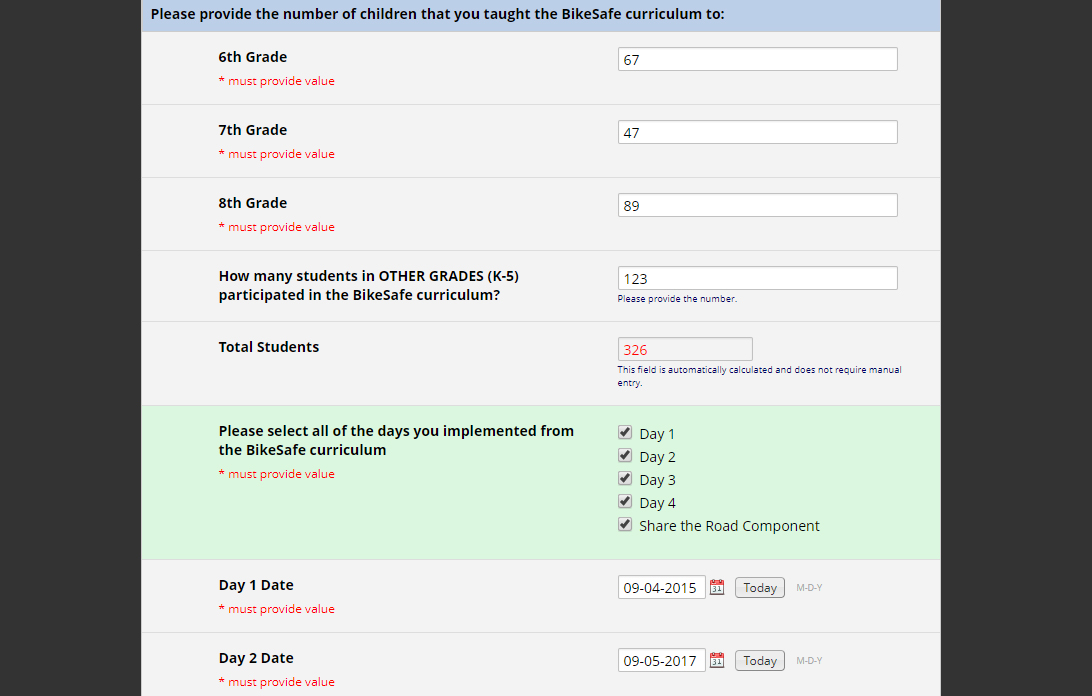The height and width of the screenshot is (696, 1092).
Task: Click the Day 1 Date input showing 09-04-2015
Action: [662, 587]
